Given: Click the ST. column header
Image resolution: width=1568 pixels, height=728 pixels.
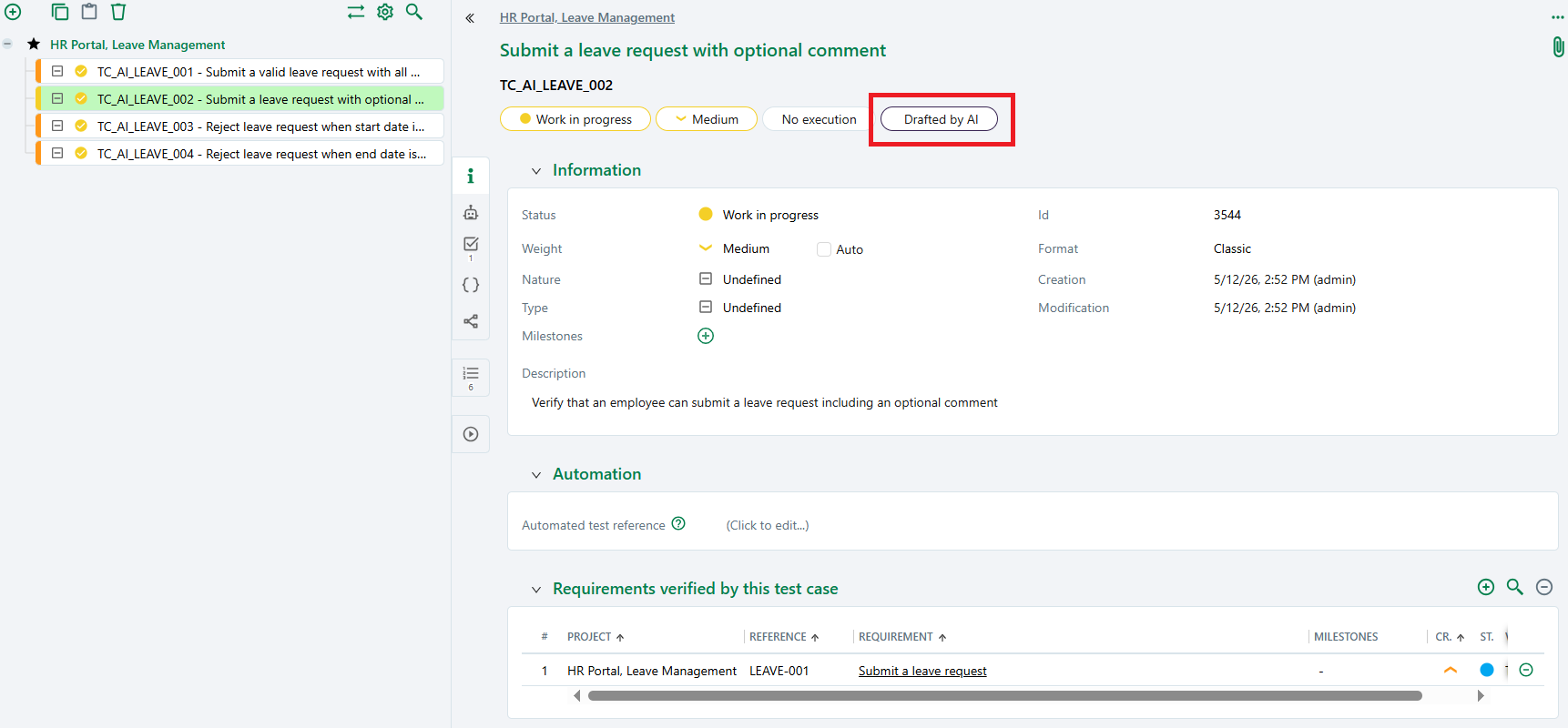Looking at the screenshot, I should click(x=1487, y=637).
